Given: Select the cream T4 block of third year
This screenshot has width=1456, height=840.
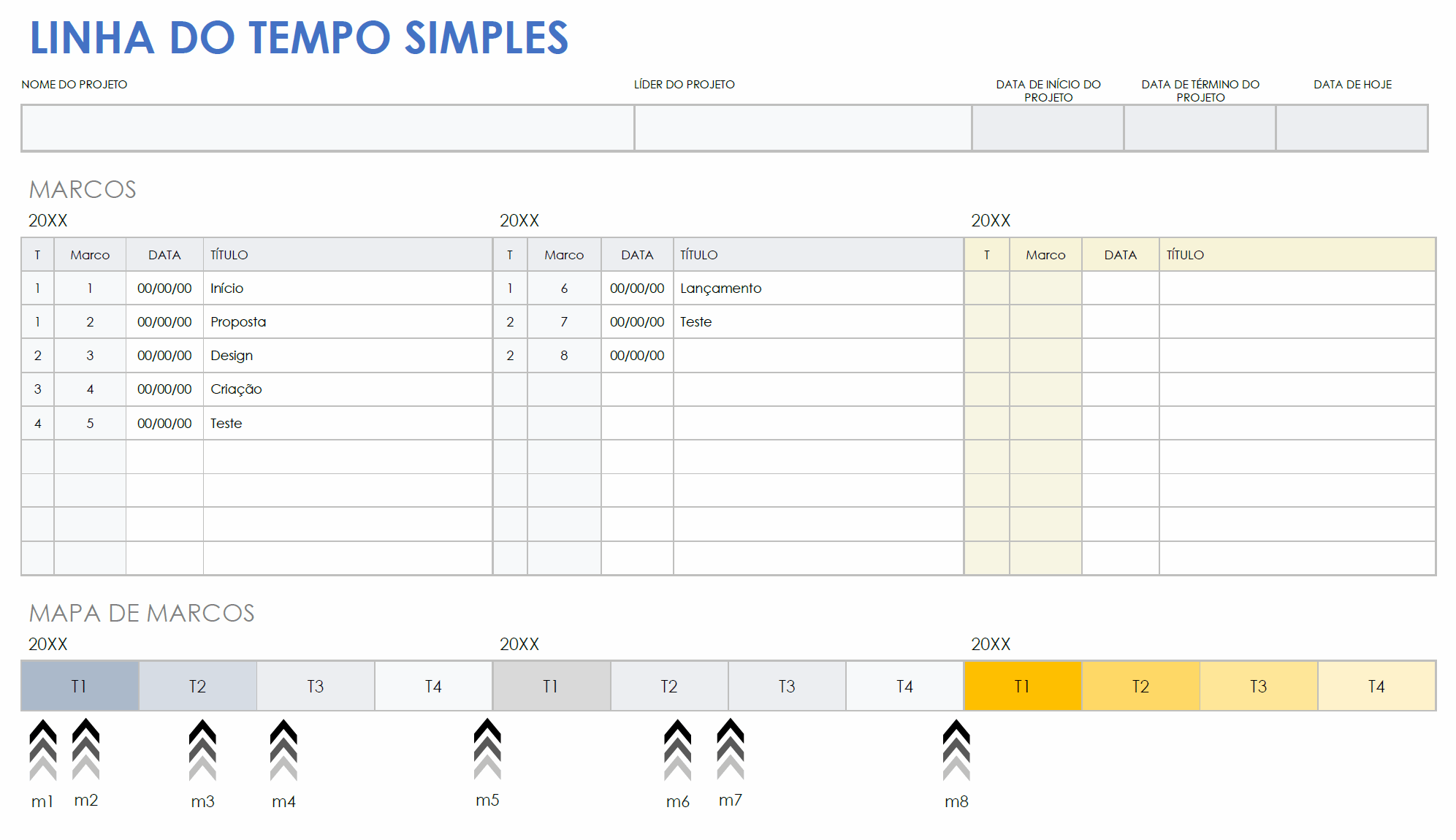Looking at the screenshot, I should [1376, 686].
